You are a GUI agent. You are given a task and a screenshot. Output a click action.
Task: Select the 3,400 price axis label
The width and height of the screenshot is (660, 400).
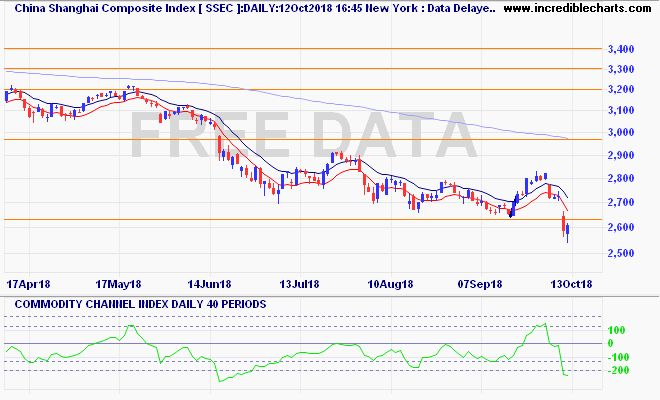tap(621, 49)
